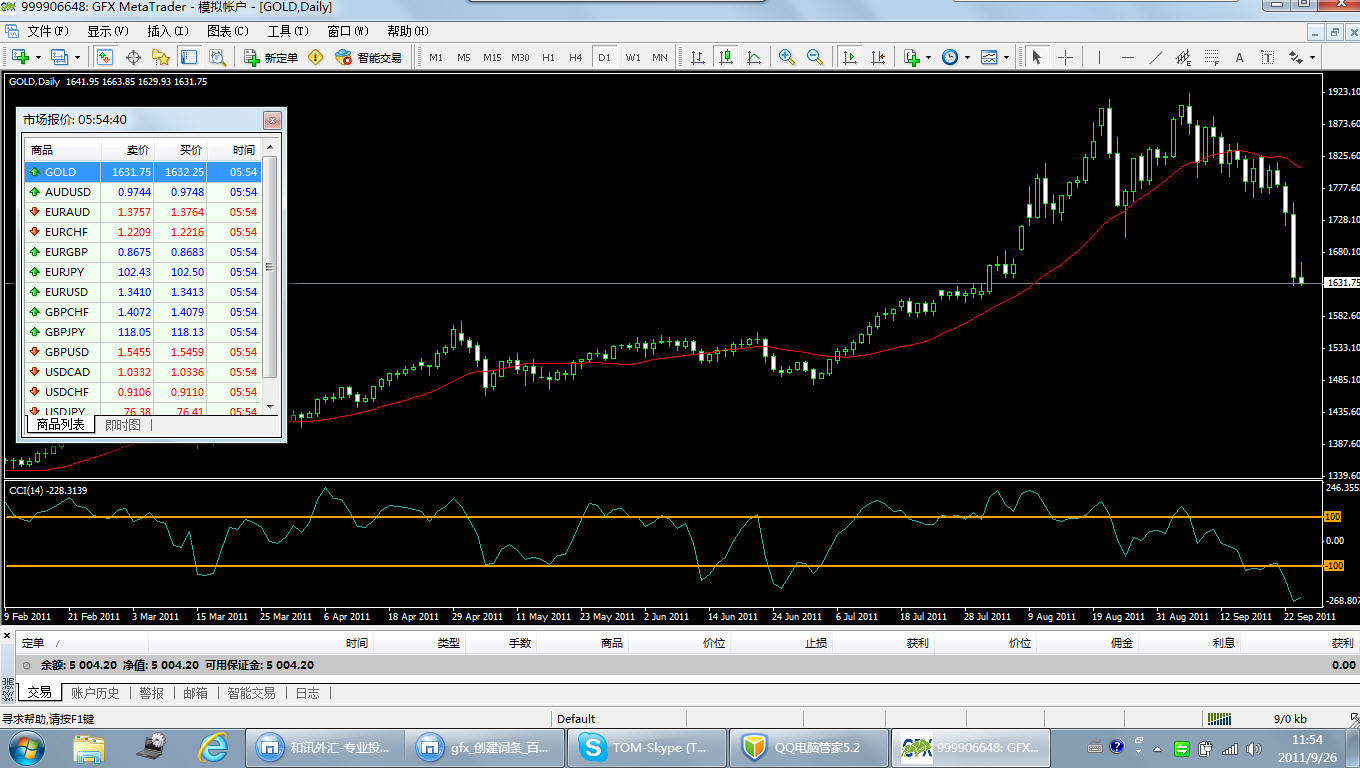
Task: Open the Templates icon
Action: pos(989,57)
